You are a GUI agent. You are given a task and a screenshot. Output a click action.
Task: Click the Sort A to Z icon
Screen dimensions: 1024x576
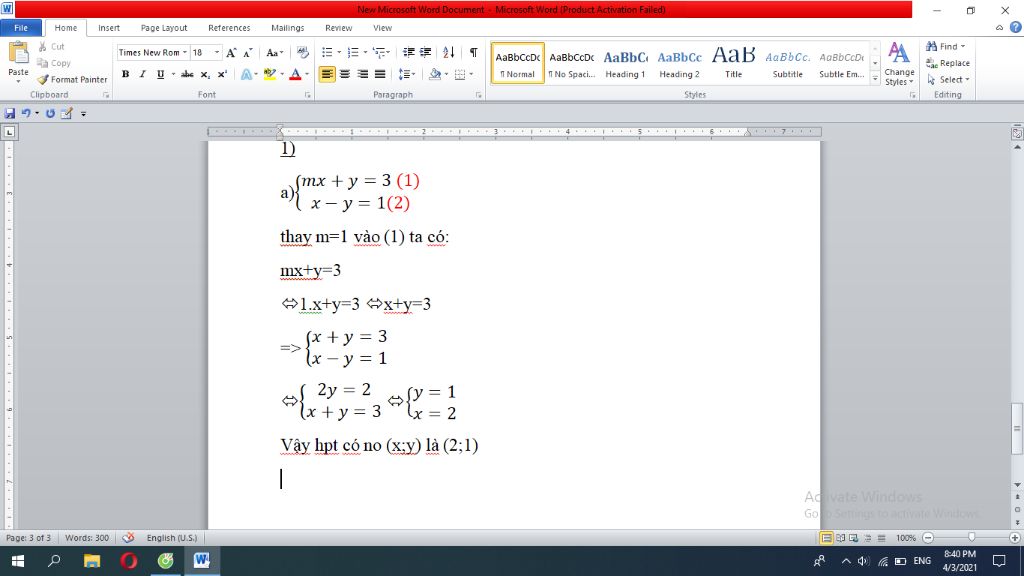449,53
